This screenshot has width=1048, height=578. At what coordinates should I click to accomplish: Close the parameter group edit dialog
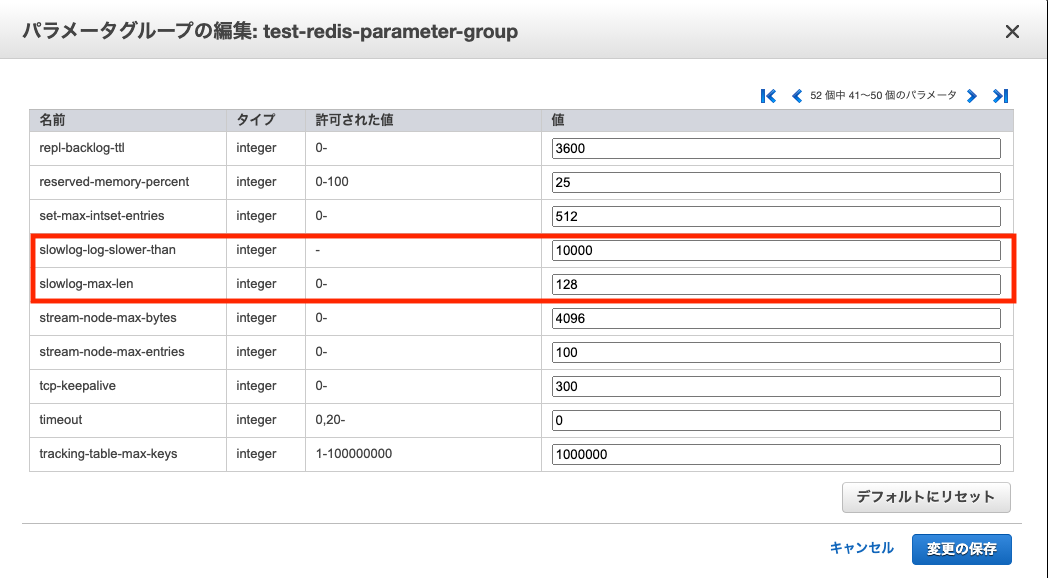click(x=1012, y=31)
